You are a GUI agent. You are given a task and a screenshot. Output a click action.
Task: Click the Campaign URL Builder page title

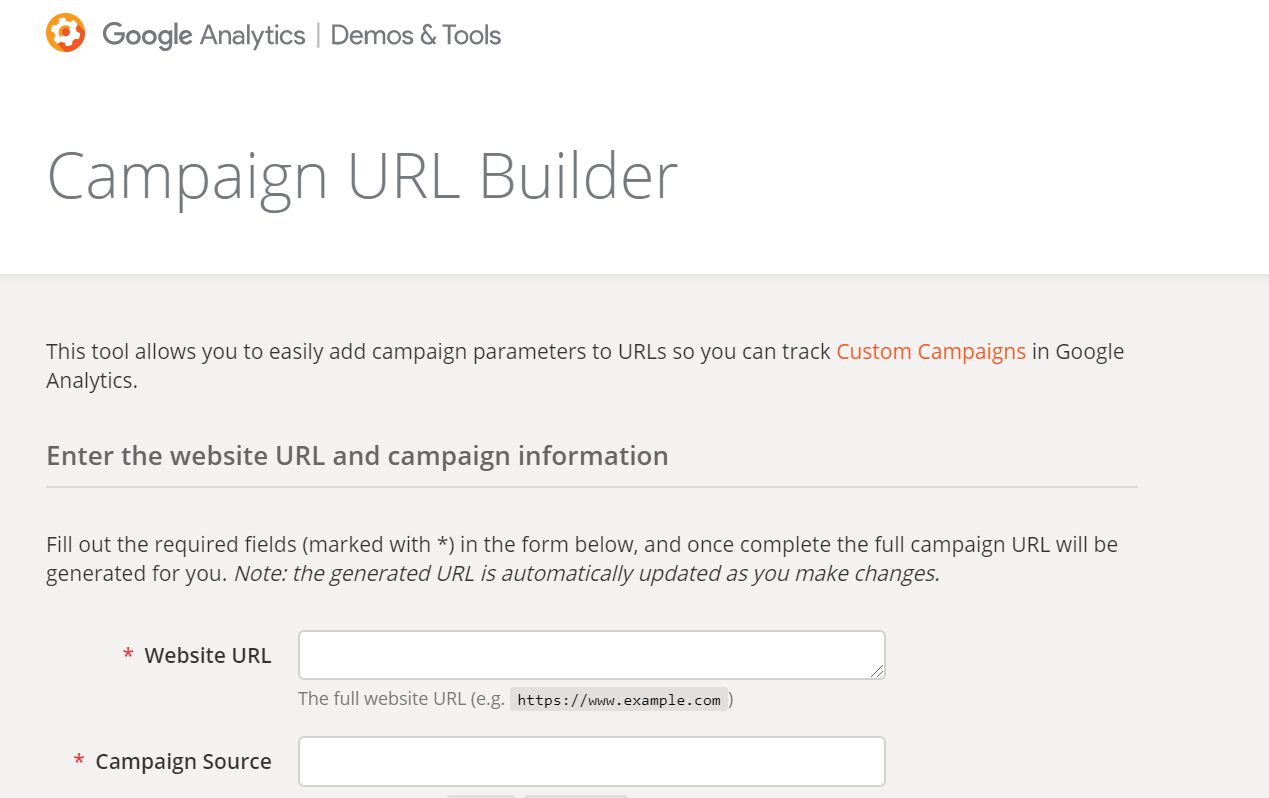[x=362, y=177]
